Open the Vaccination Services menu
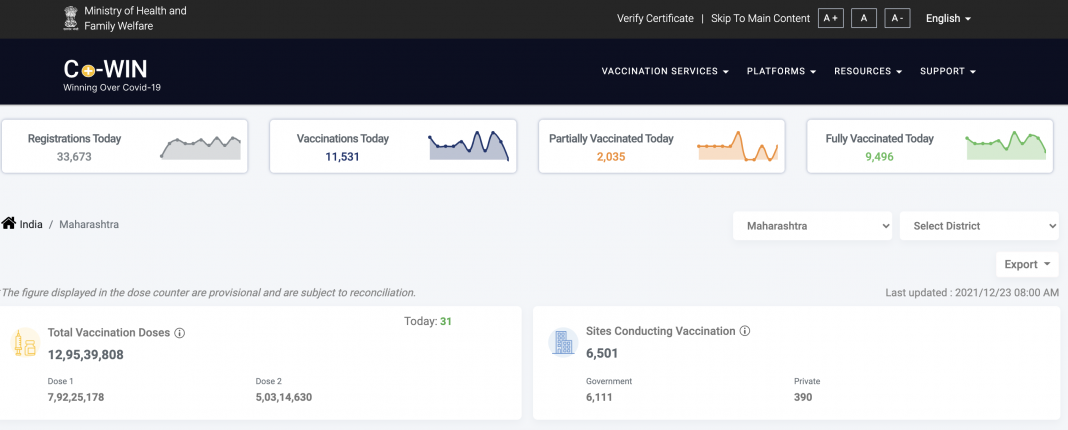The height and width of the screenshot is (430, 1068). [664, 72]
